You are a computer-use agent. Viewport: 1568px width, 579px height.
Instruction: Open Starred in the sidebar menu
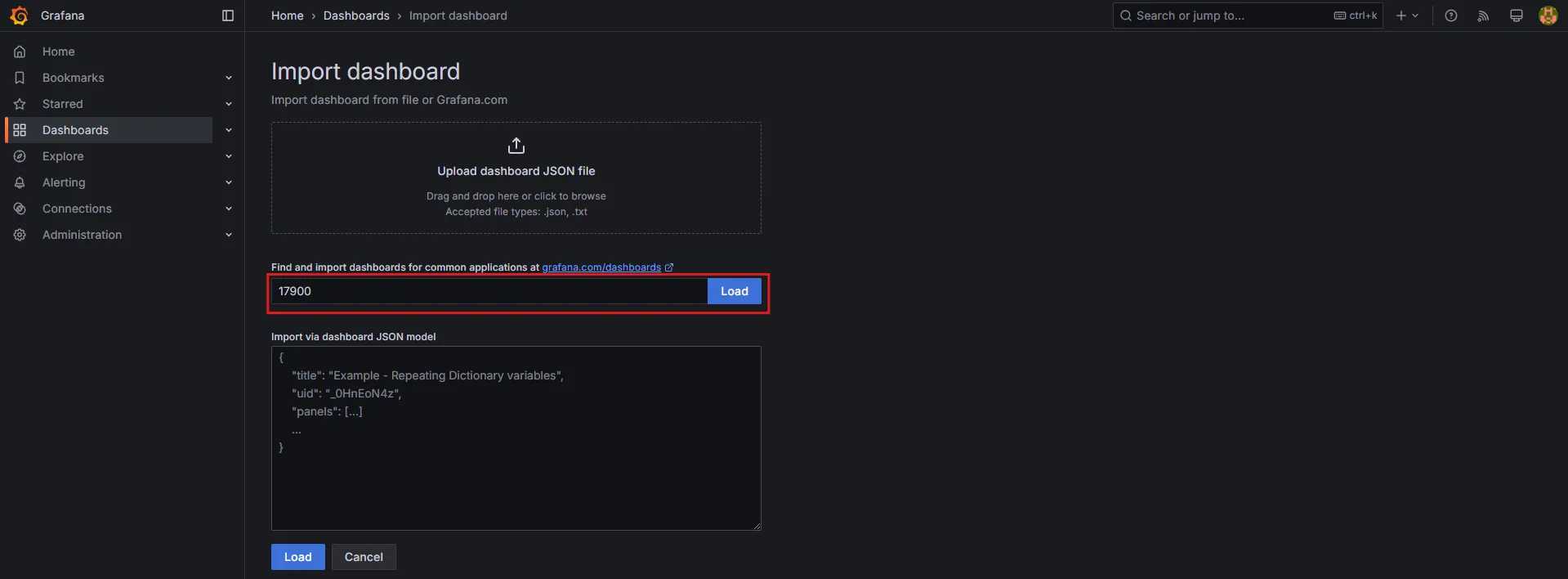click(63, 104)
